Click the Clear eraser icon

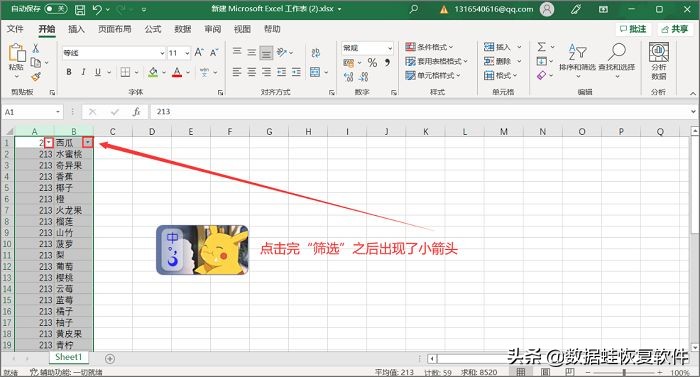click(x=542, y=75)
